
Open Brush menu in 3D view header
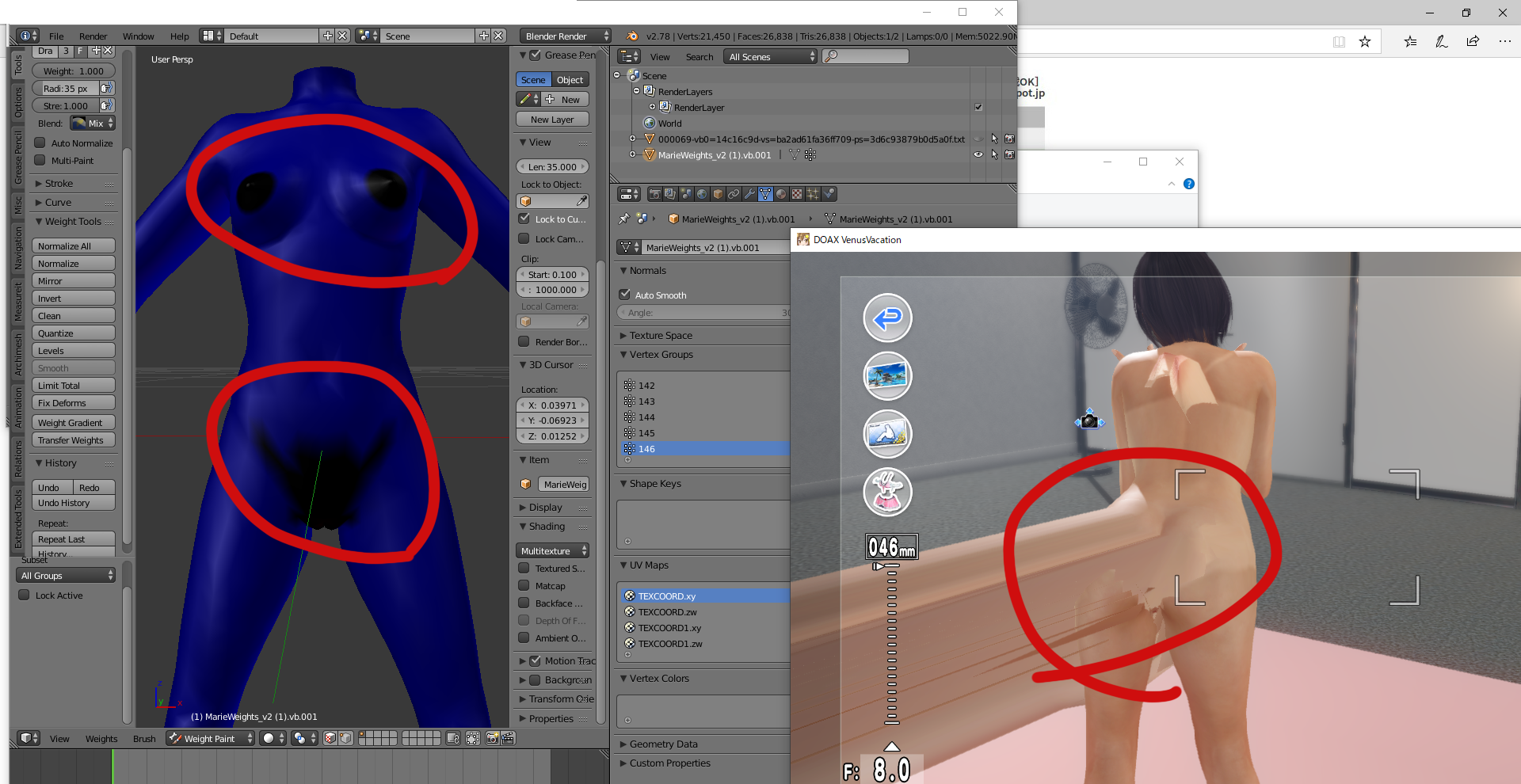144,738
